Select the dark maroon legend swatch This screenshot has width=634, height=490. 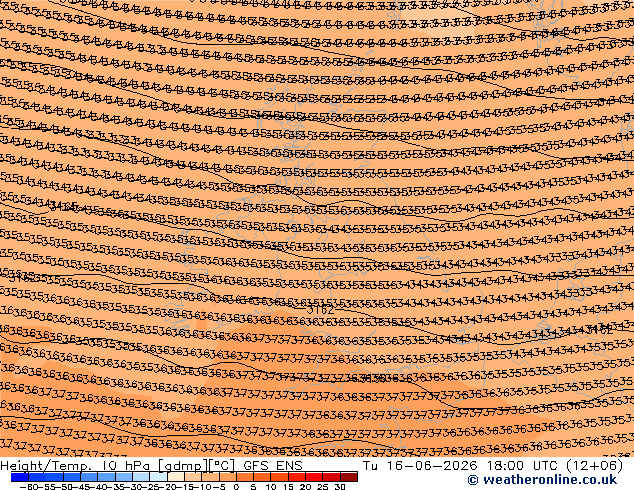(349, 477)
